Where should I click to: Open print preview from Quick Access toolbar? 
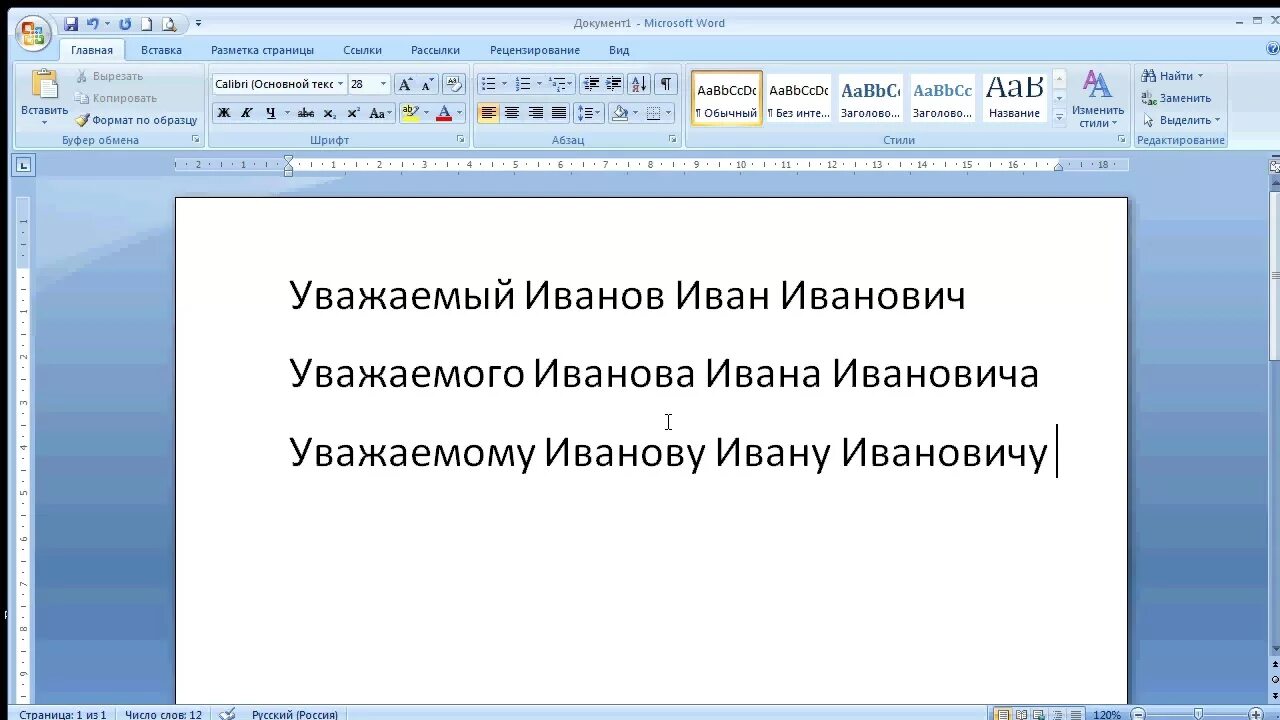pos(169,24)
